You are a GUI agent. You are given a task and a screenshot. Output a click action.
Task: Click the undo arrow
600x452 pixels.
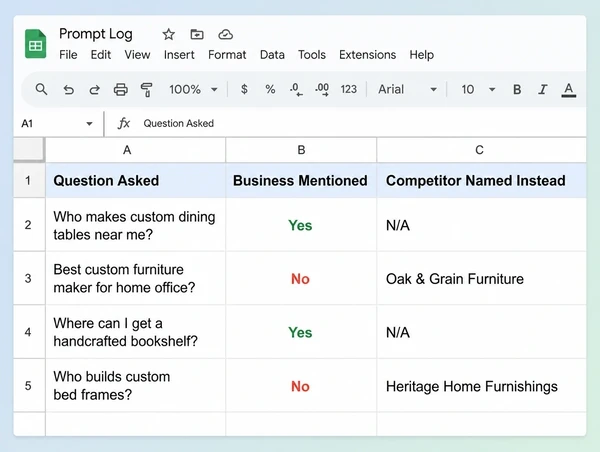pyautogui.click(x=68, y=90)
